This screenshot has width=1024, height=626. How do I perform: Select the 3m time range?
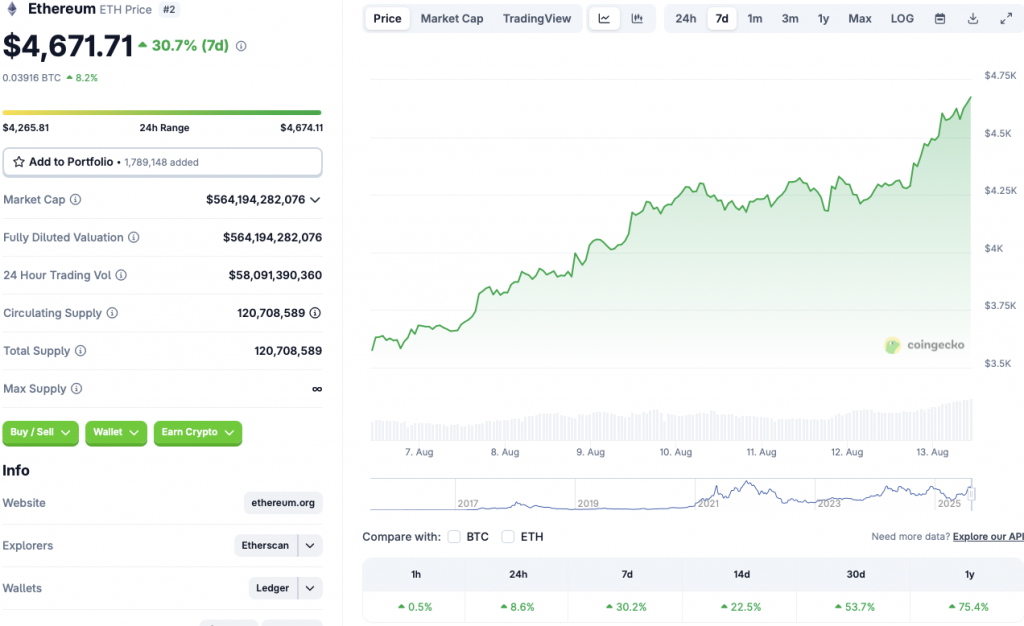(x=790, y=19)
